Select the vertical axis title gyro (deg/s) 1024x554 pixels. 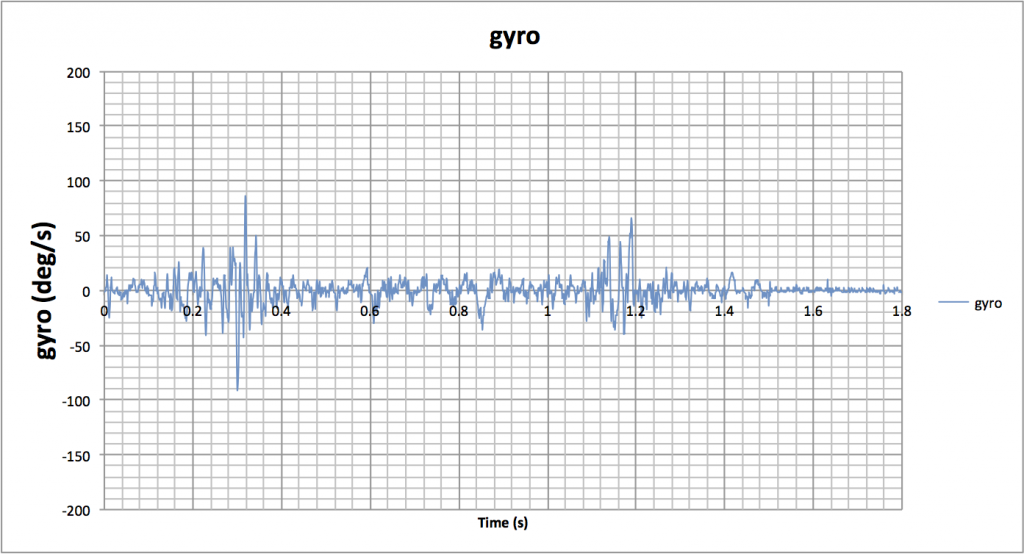44,291
